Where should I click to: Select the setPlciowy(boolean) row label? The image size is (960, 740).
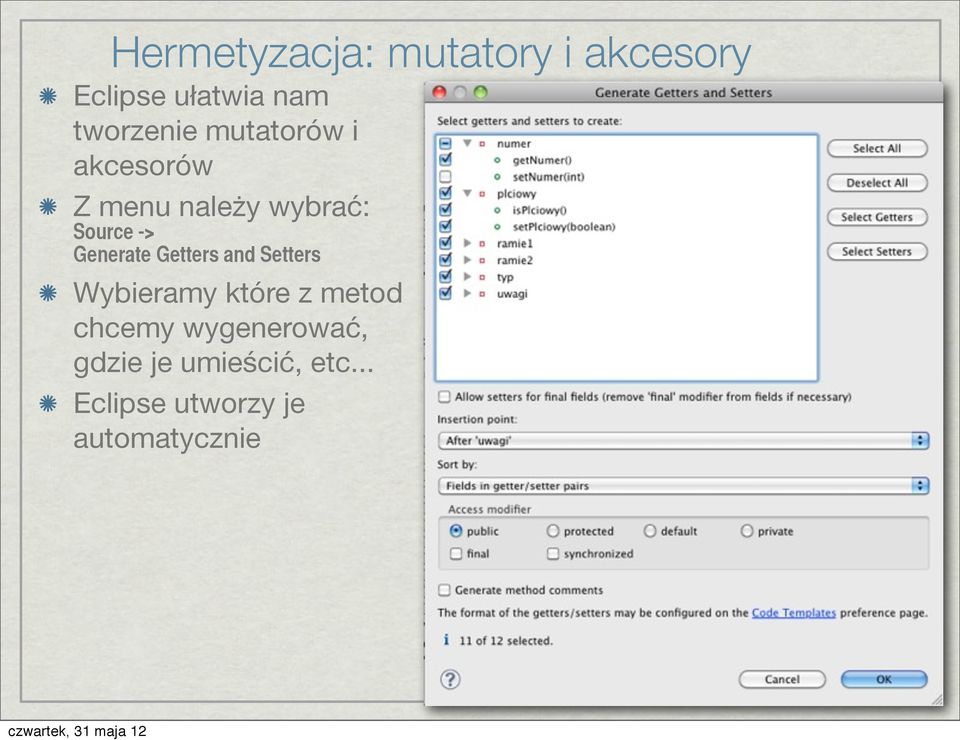point(564,227)
